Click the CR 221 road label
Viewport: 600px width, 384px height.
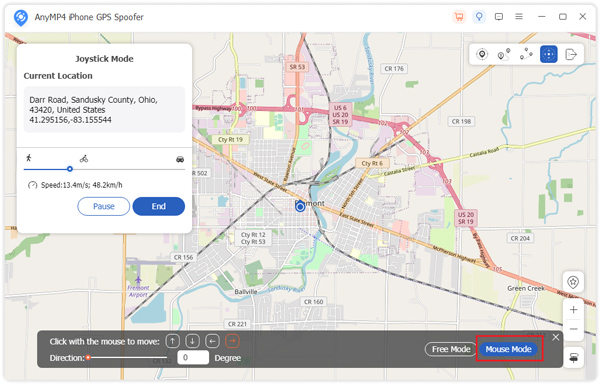(237, 324)
